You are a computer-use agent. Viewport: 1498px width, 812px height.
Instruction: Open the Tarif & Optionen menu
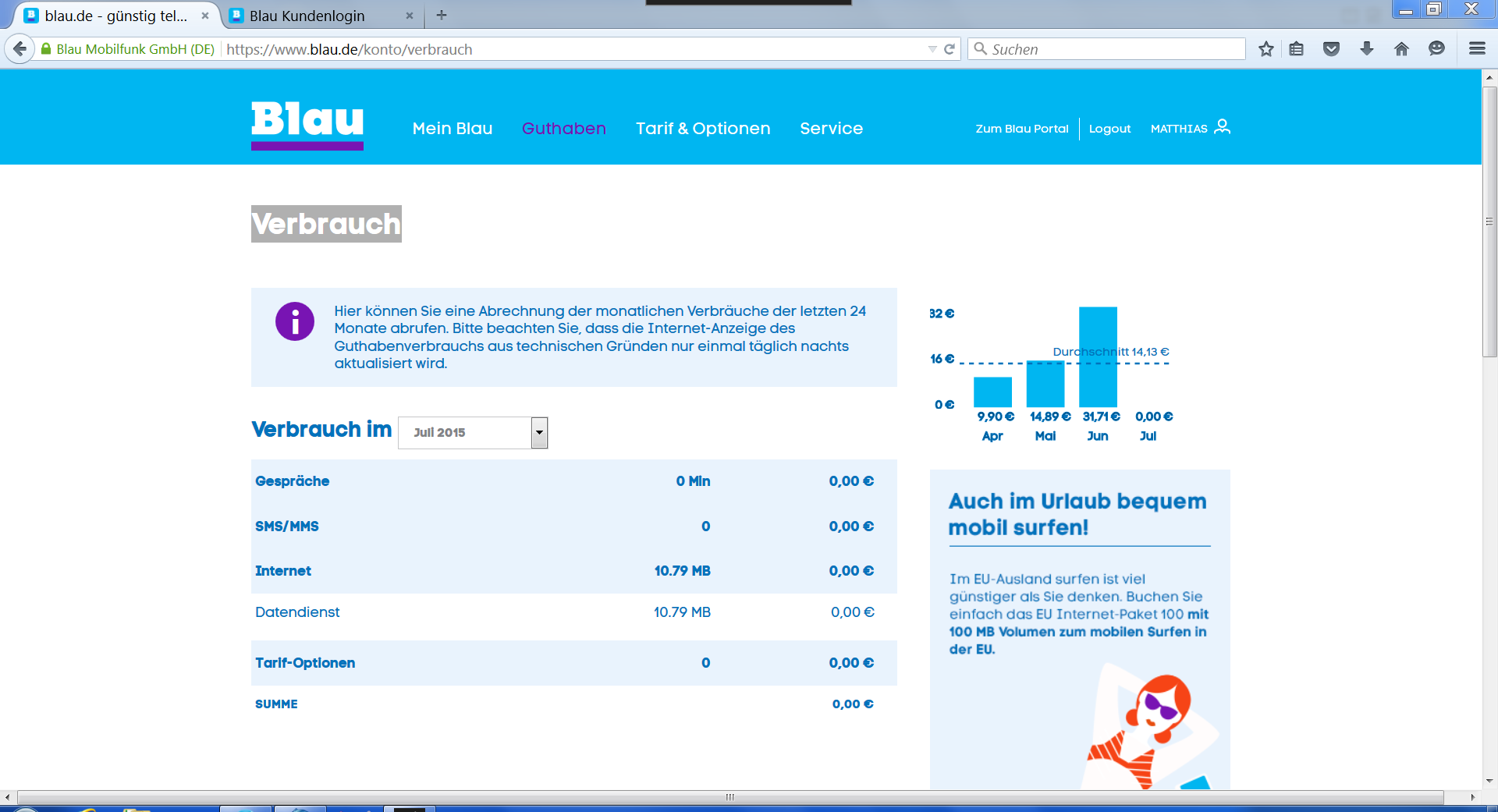click(703, 129)
